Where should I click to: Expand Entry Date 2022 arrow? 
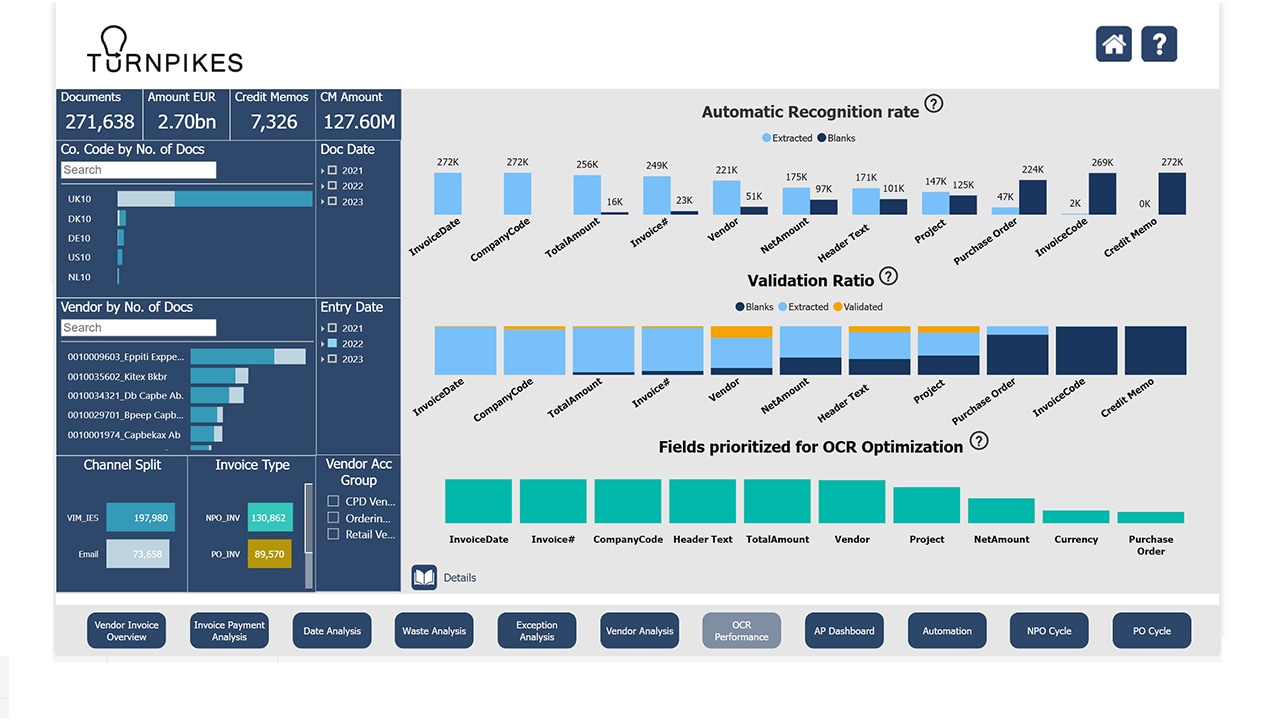point(322,344)
